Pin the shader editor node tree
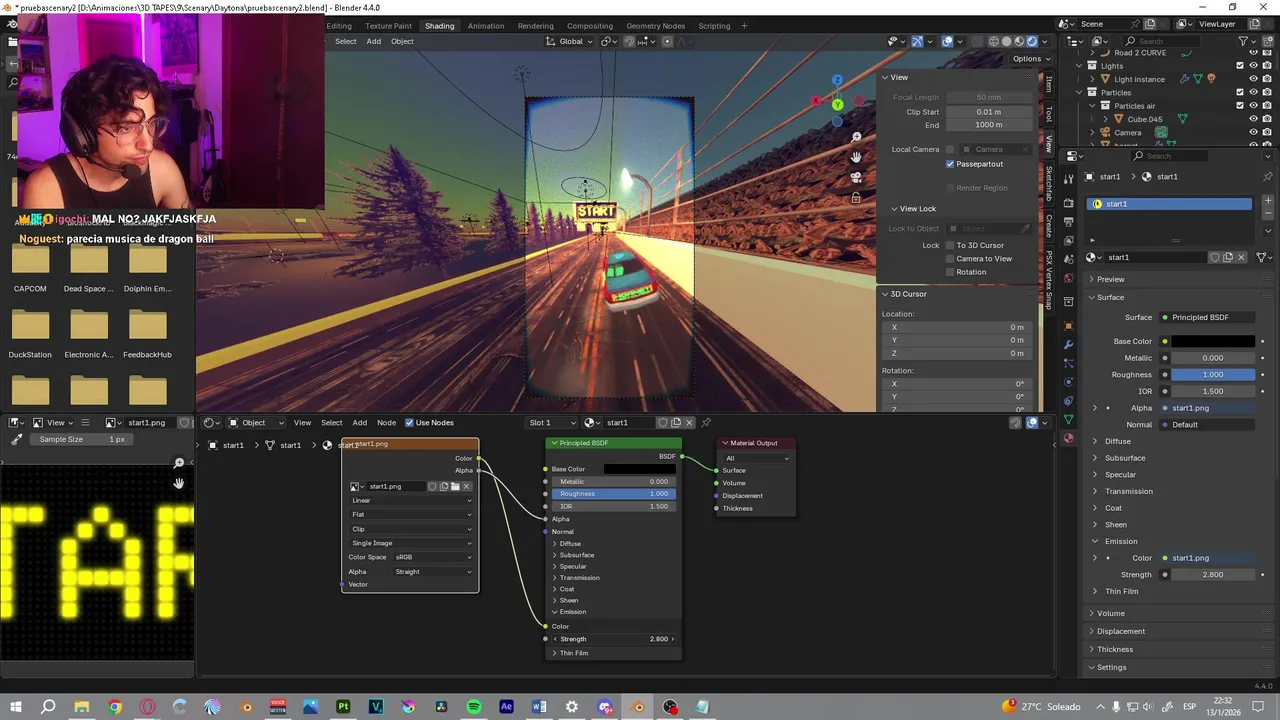This screenshot has height=720, width=1280. point(706,423)
